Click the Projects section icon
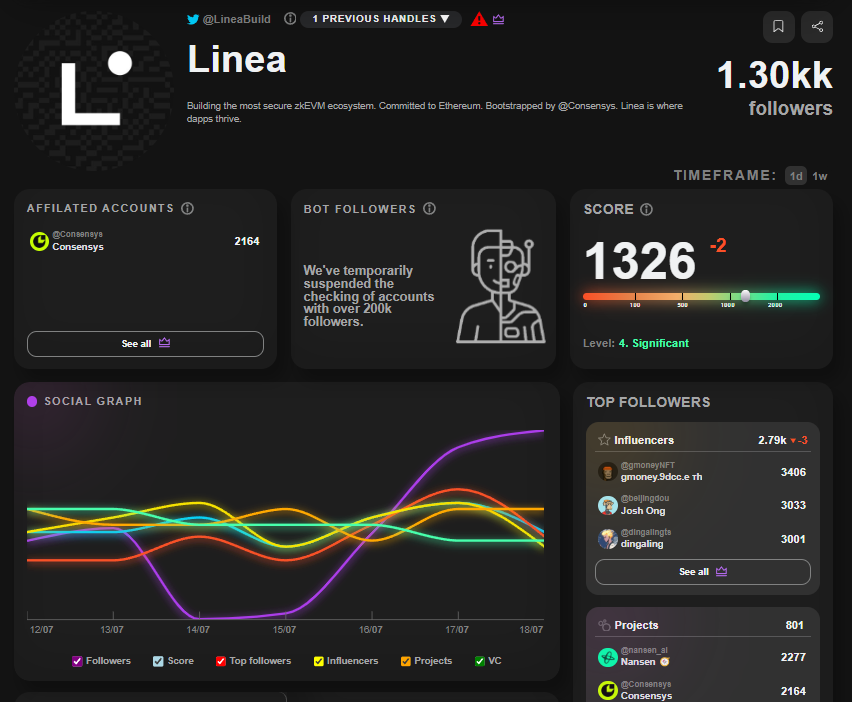Image resolution: width=852 pixels, height=702 pixels. (604, 625)
